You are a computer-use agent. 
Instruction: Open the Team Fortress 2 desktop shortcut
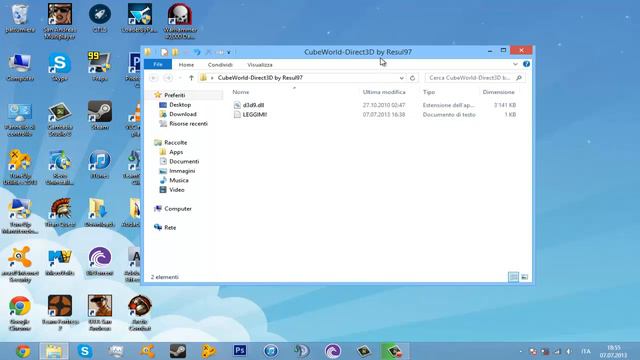[x=60, y=313]
